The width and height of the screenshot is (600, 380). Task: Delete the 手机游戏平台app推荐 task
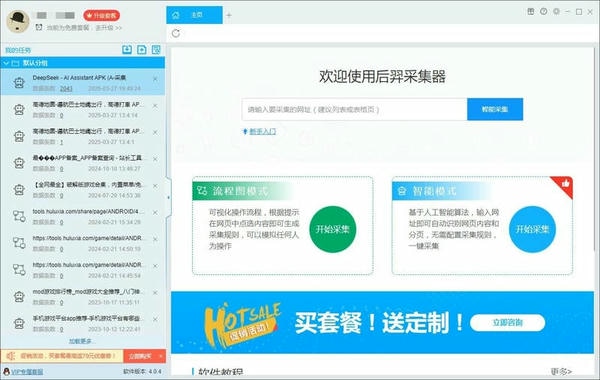pos(155,320)
